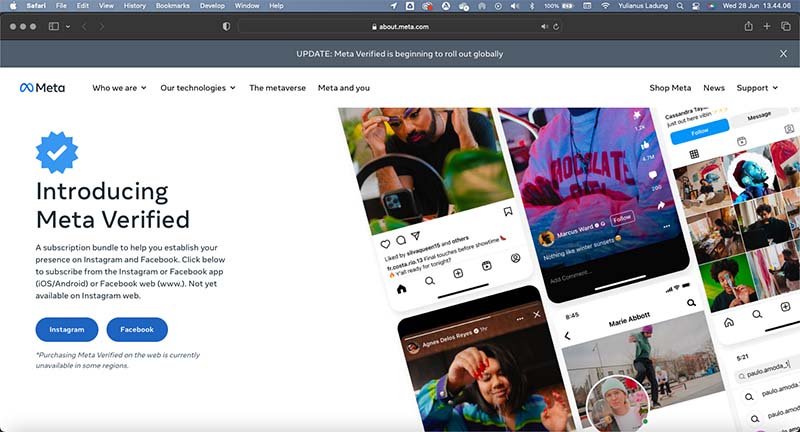Dismiss the Meta Verified update banner
Screen dimensions: 800x432
(783, 53)
